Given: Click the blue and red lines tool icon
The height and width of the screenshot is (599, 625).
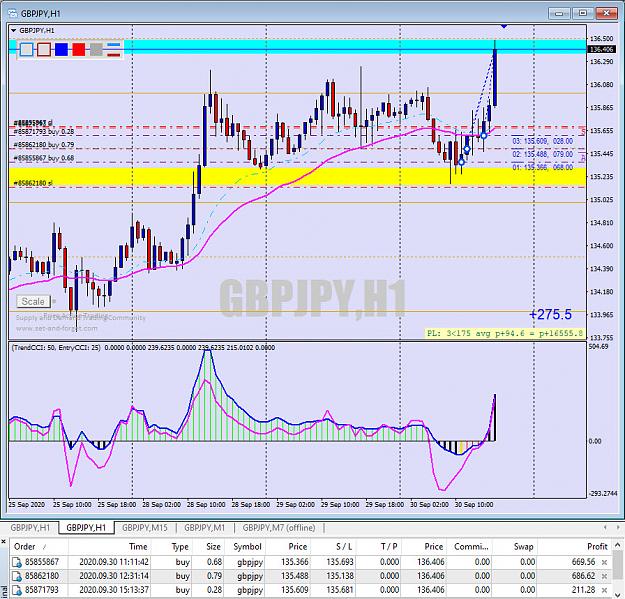Looking at the screenshot, I should [x=114, y=50].
